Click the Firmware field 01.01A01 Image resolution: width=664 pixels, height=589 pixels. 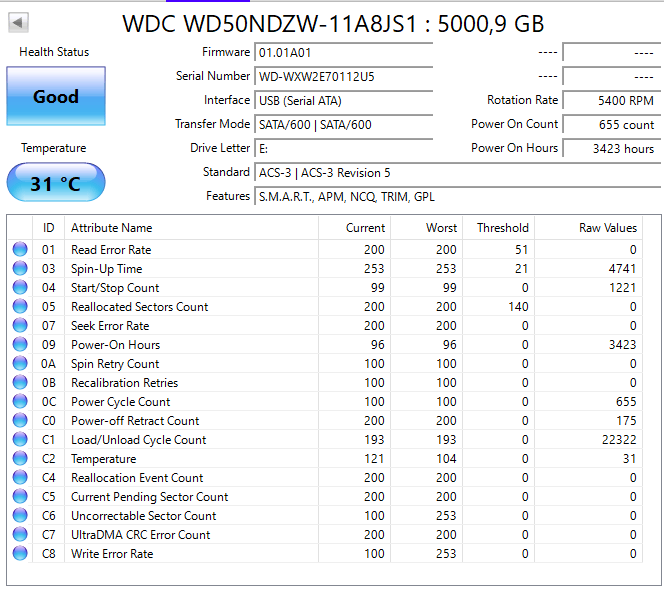coord(343,53)
